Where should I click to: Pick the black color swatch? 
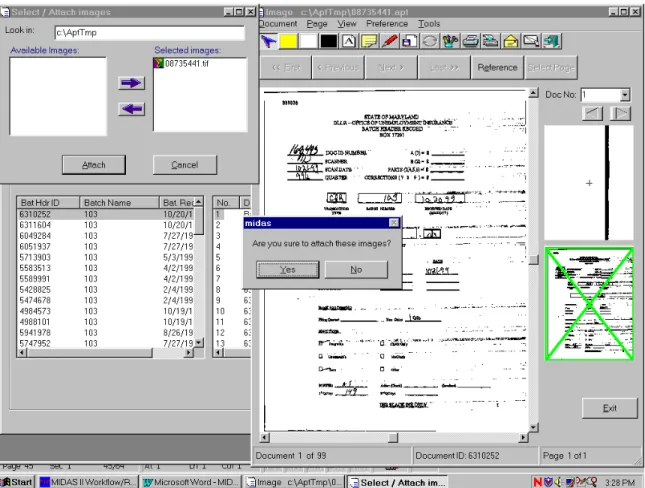click(x=329, y=41)
